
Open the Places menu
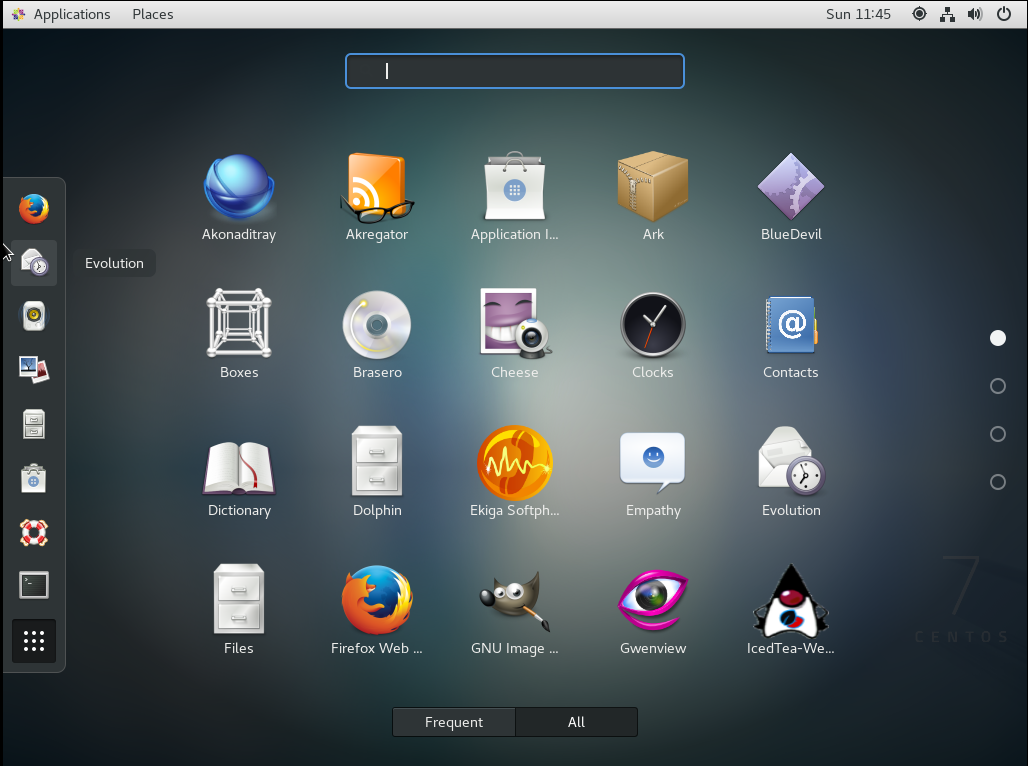[x=152, y=14]
